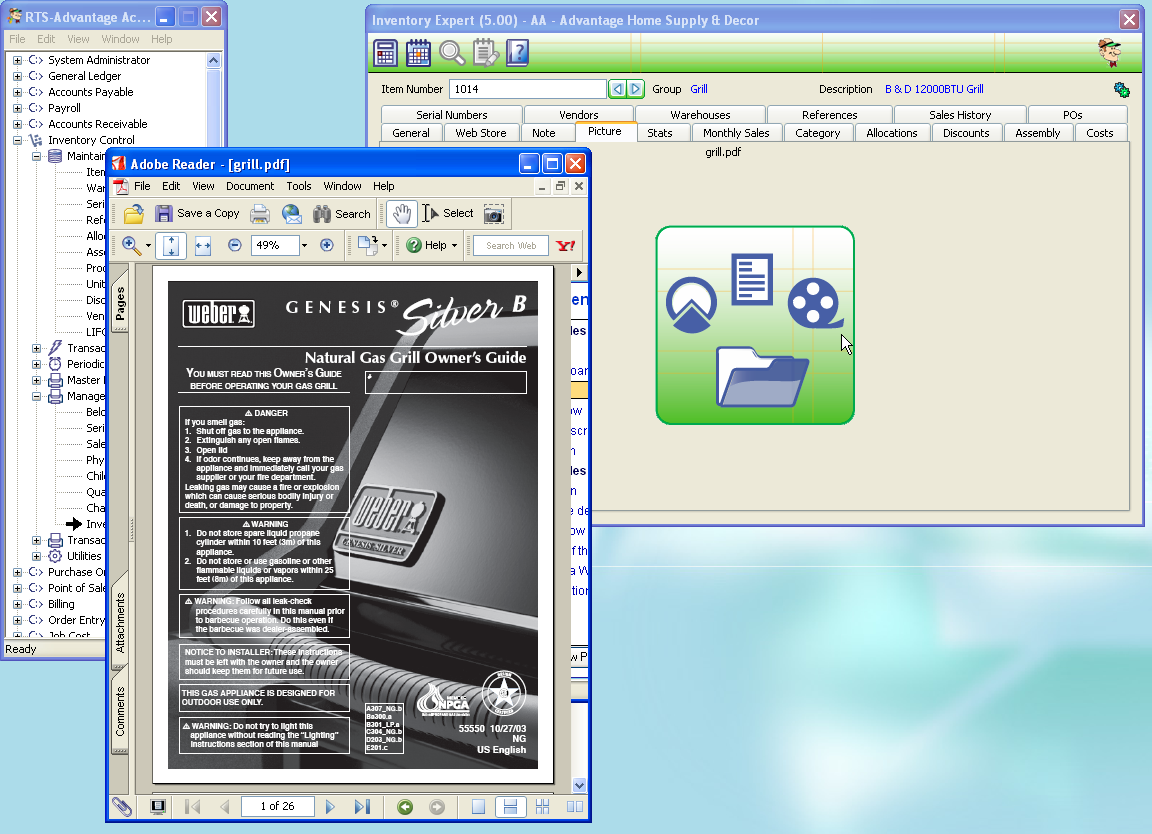
Task: Click the zoom in plus button
Action: pyautogui.click(x=327, y=245)
